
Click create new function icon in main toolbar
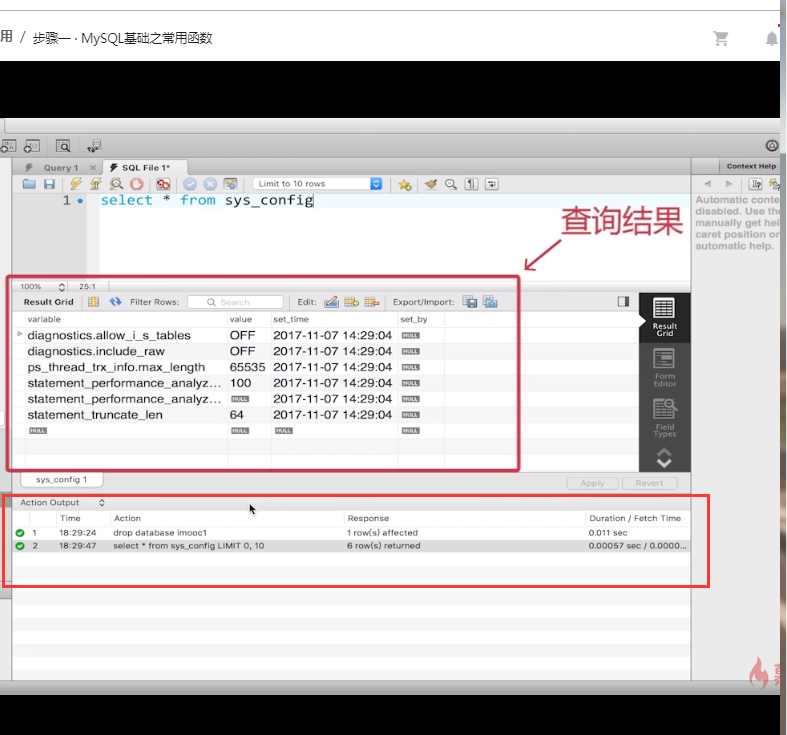tap(32, 146)
